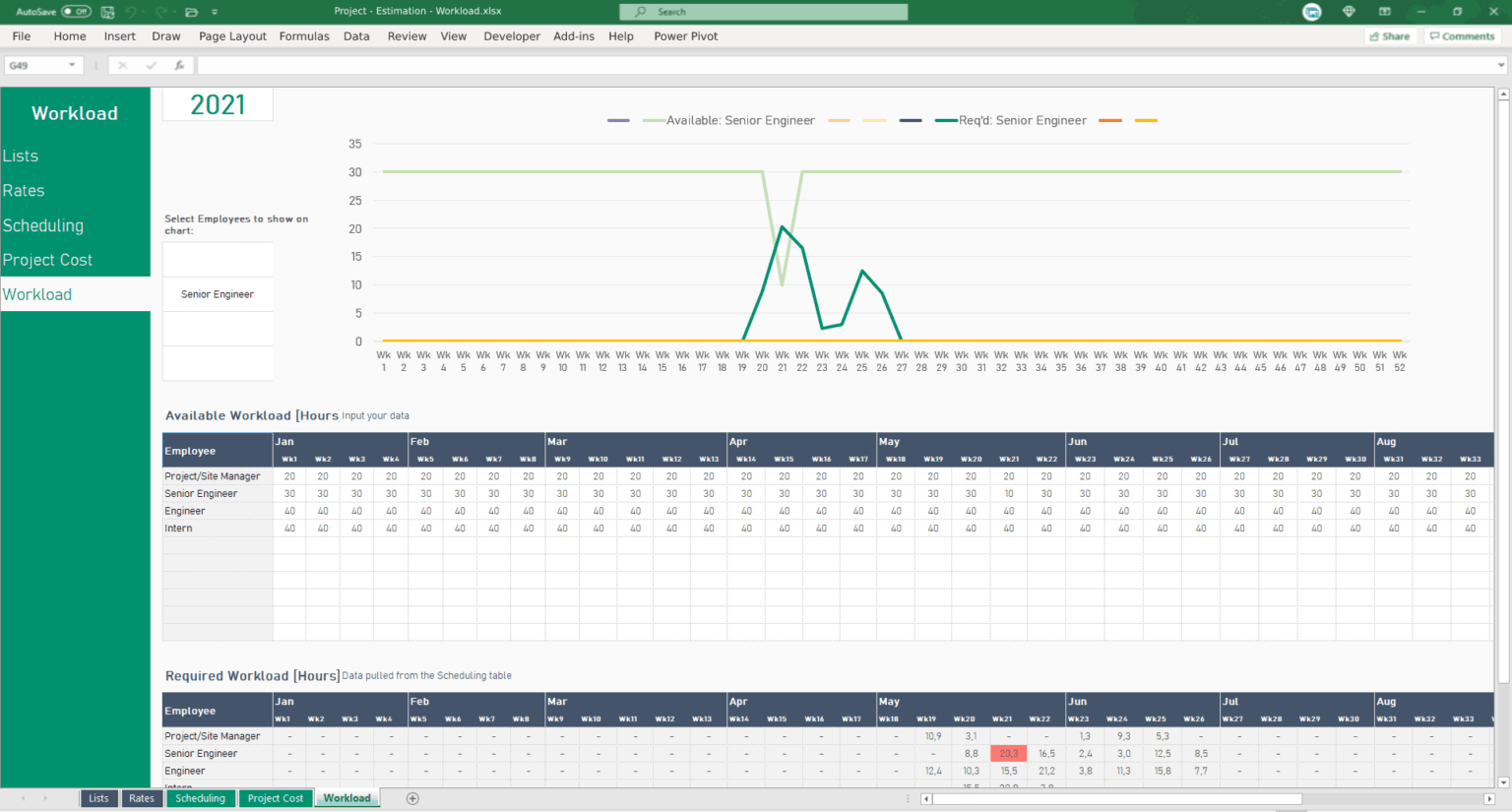Save the workbook using the Quick Access Toolbar icon

coord(106,12)
